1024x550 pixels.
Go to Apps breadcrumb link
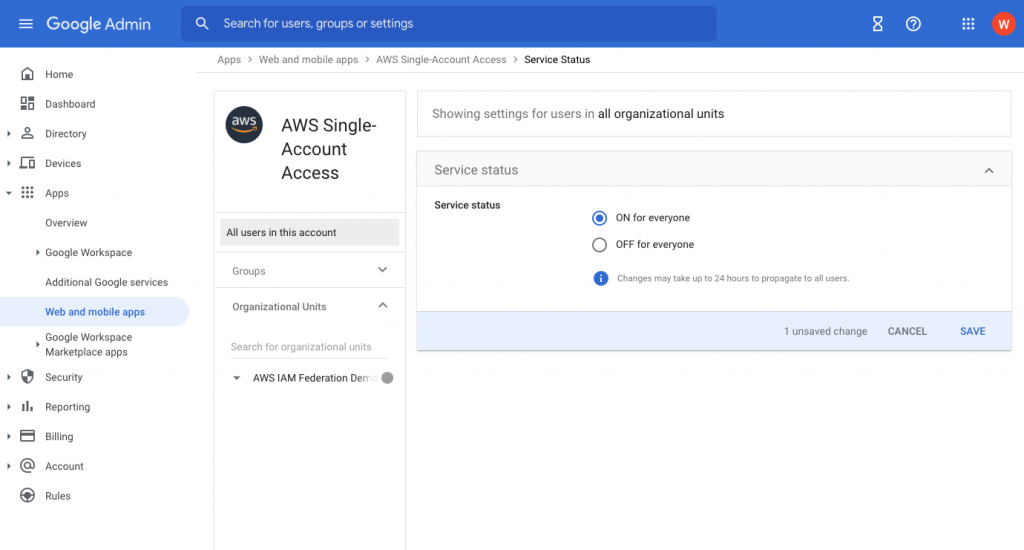click(229, 59)
